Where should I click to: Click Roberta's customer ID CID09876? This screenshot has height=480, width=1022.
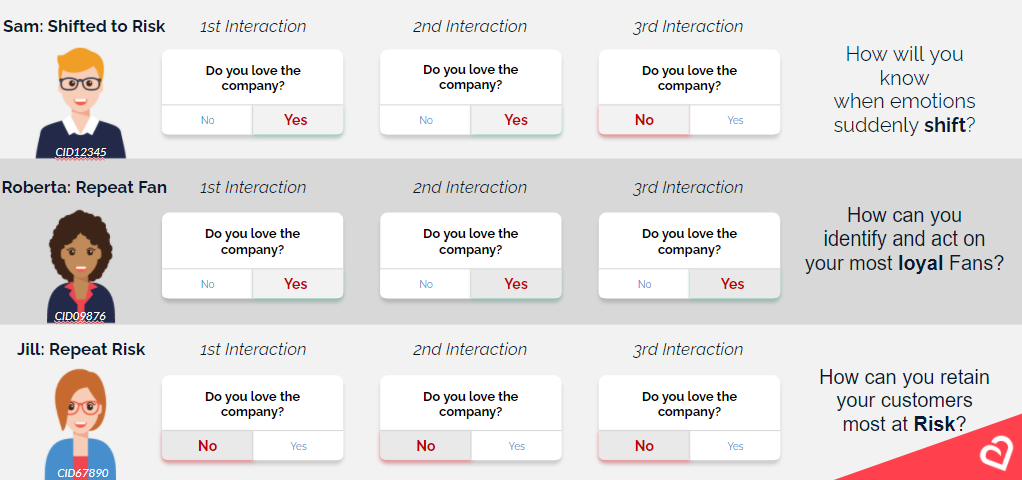80,316
